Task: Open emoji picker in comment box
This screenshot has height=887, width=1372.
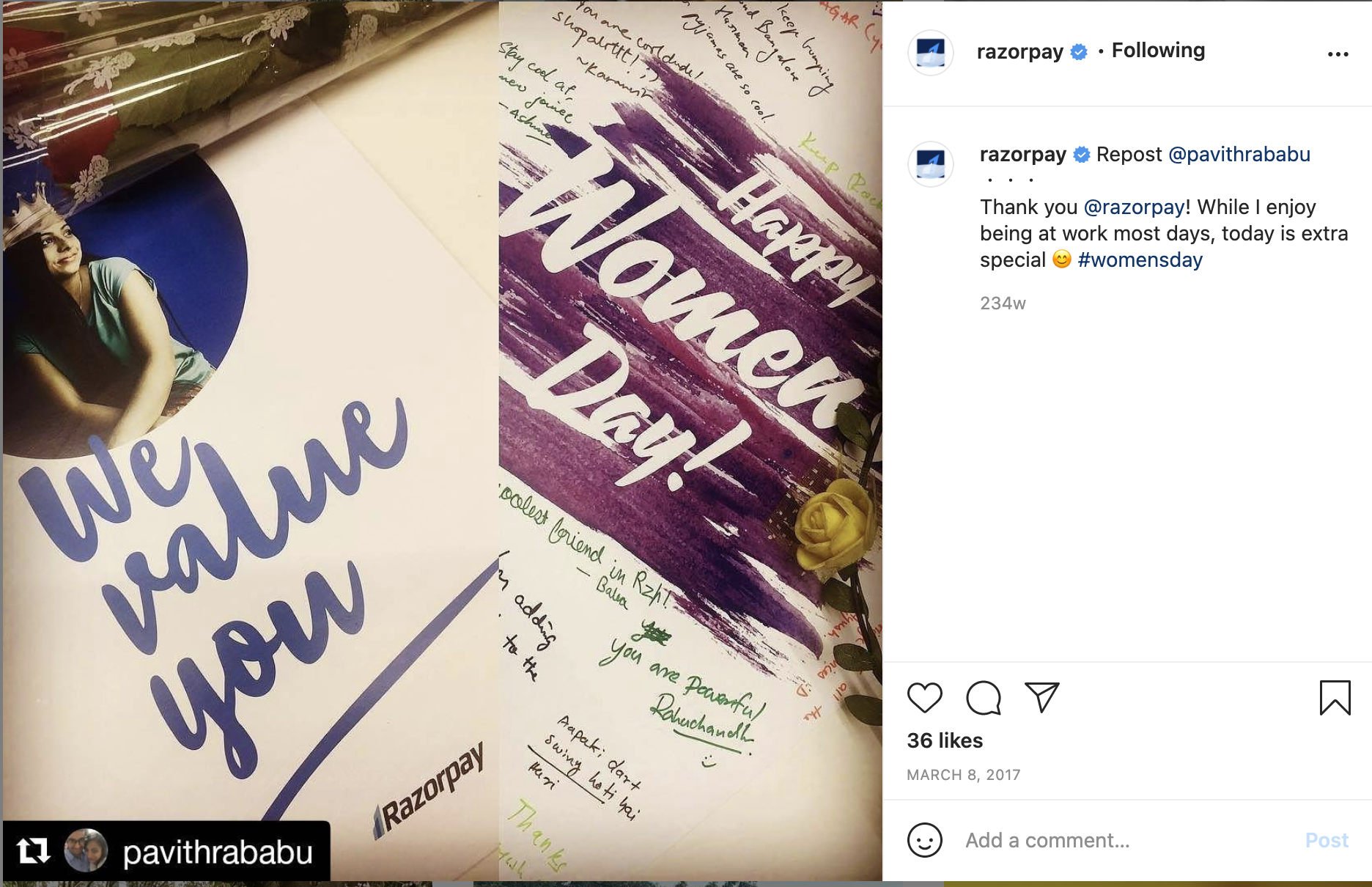Action: point(924,840)
